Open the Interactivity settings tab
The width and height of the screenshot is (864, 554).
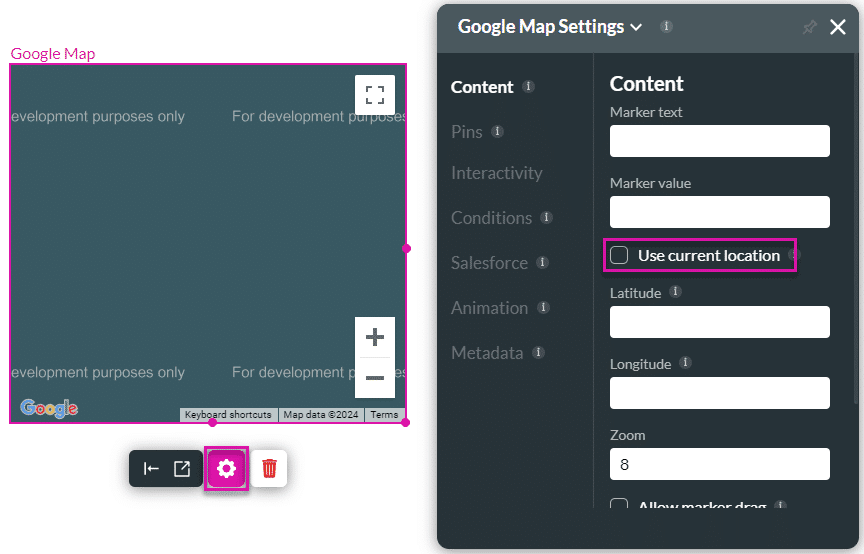tap(496, 173)
